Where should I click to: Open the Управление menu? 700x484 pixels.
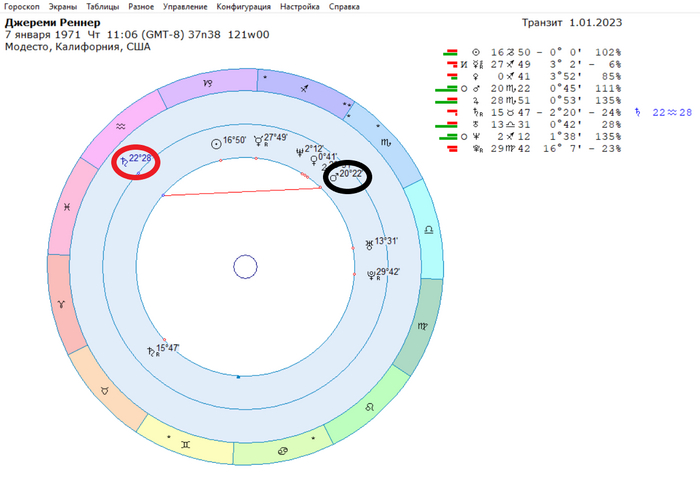(x=185, y=7)
